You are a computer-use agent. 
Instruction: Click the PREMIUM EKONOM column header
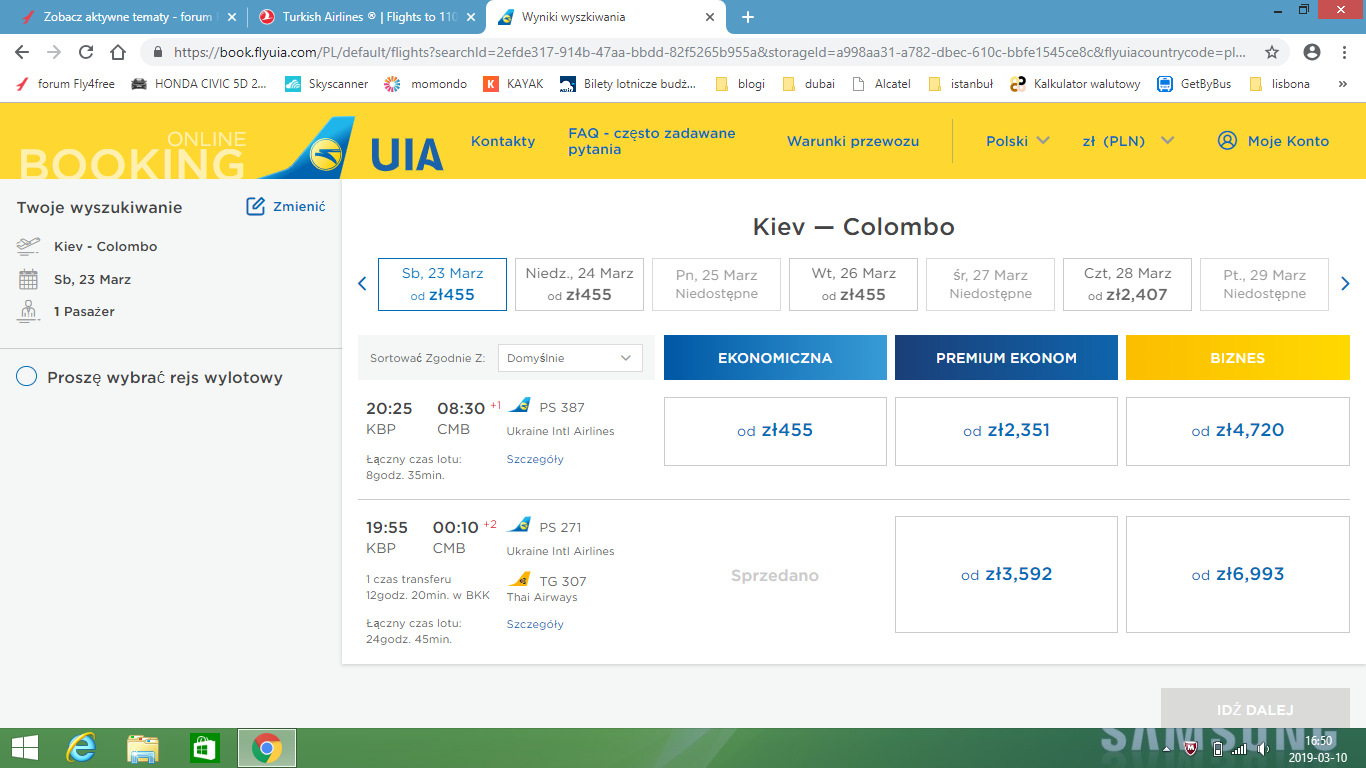click(1006, 358)
